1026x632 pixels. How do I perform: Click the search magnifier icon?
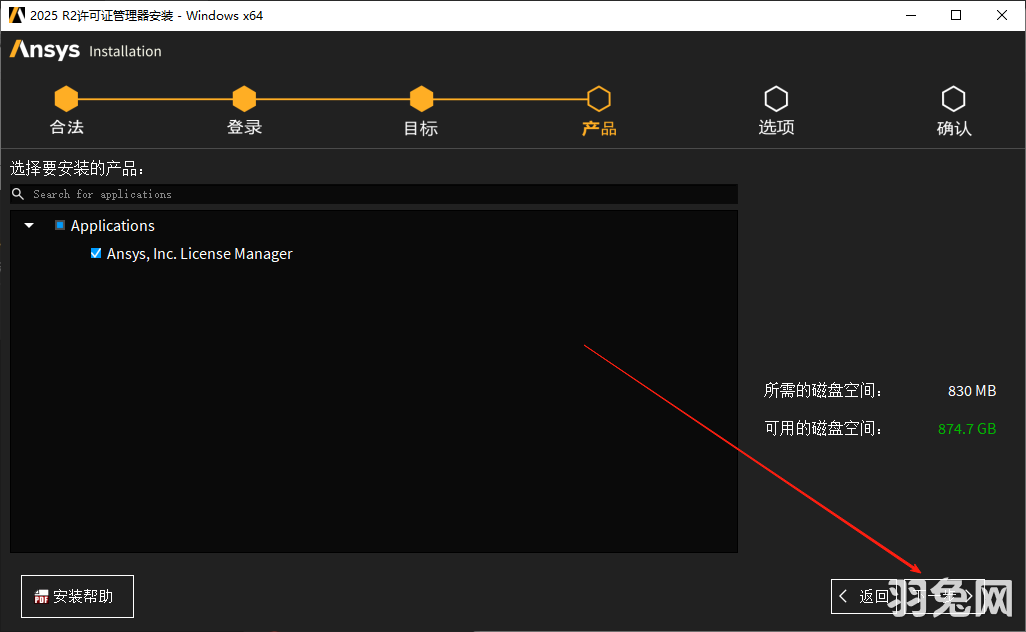[18, 194]
